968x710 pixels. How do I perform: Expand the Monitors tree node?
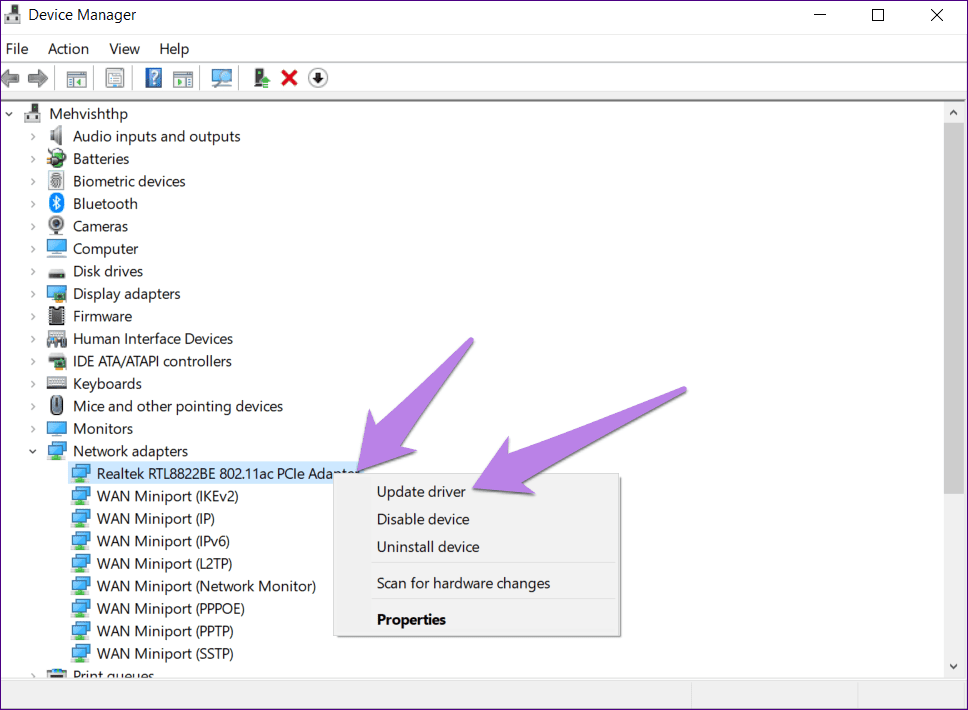(x=33, y=428)
